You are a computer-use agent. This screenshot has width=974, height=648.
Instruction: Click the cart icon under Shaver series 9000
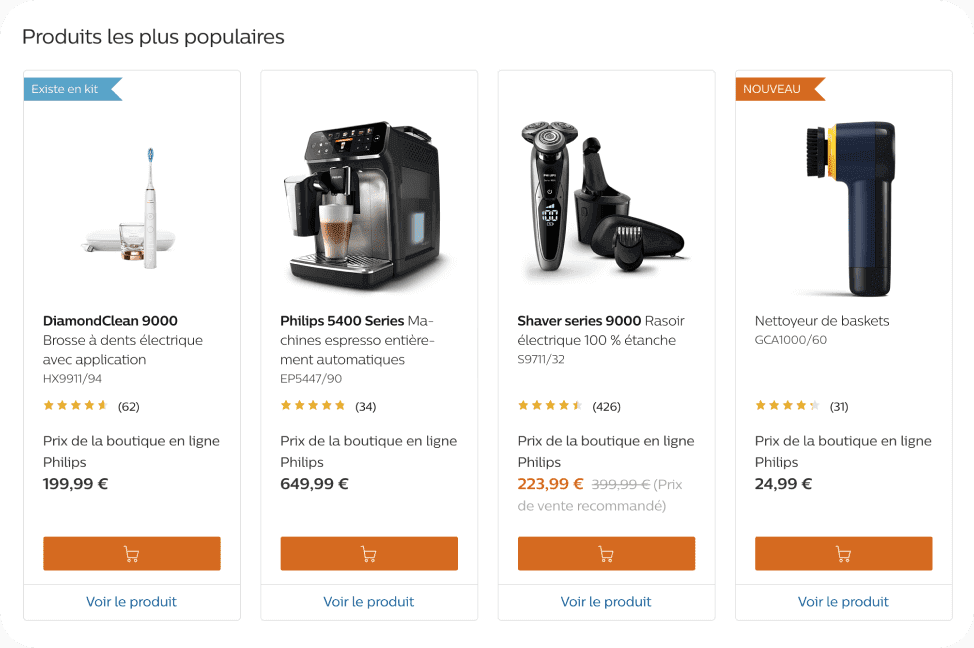[605, 553]
